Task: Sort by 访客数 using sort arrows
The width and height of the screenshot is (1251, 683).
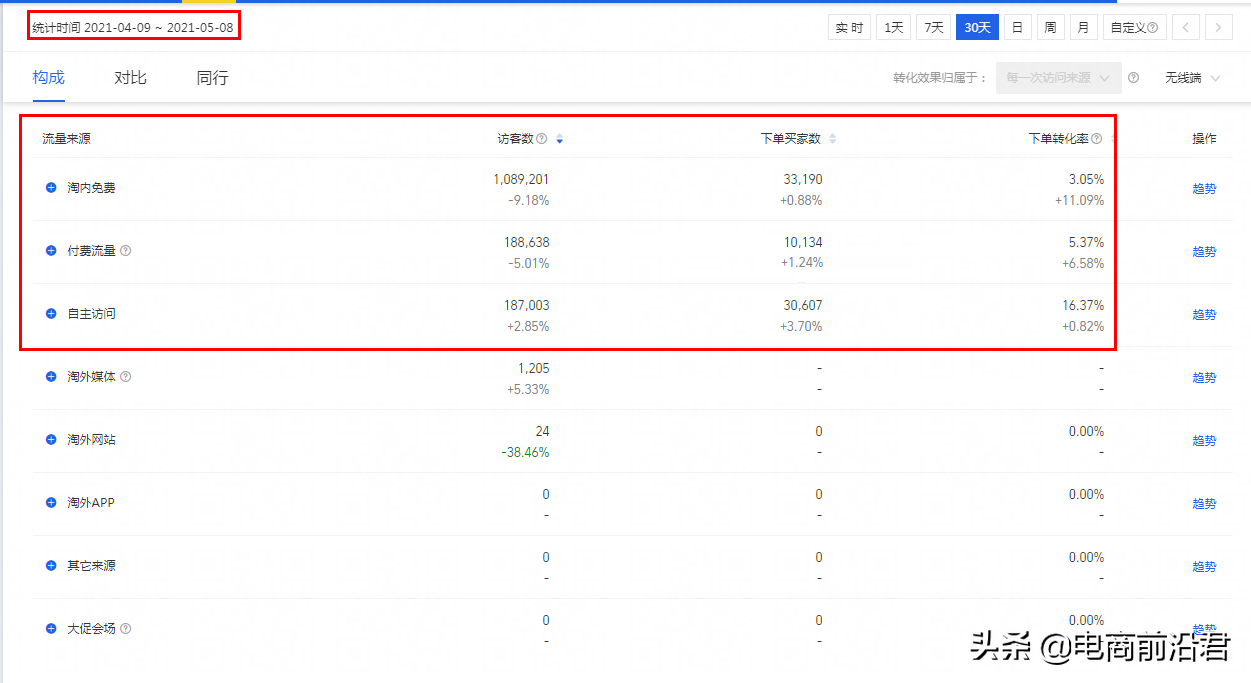Action: coord(559,139)
